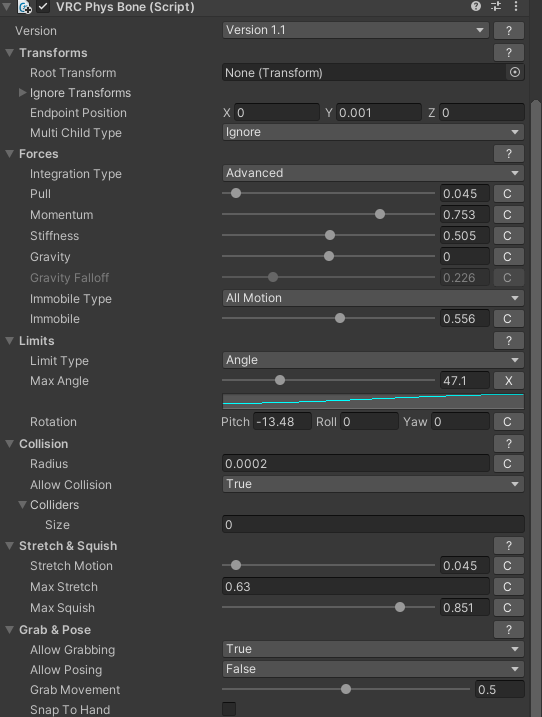This screenshot has width=542, height=717.
Task: Toggle the curve button for Max Squish
Action: tap(509, 608)
